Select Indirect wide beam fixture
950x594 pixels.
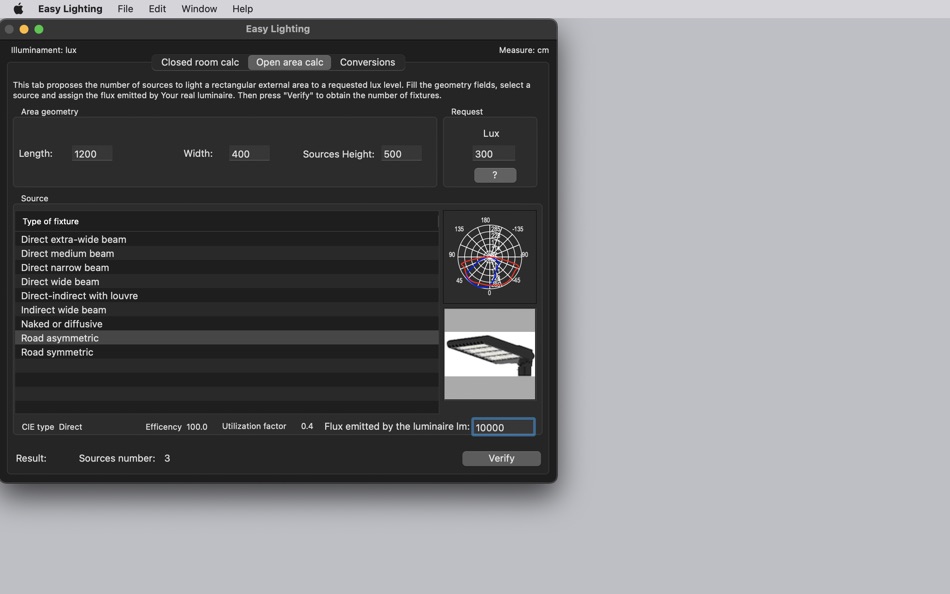click(x=227, y=310)
